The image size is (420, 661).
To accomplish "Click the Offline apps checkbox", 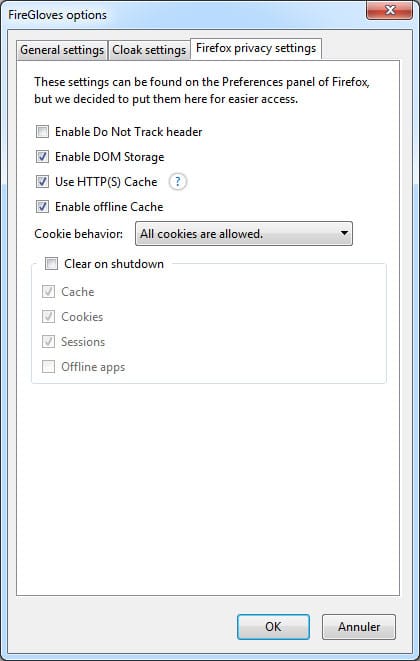I will coord(48,367).
